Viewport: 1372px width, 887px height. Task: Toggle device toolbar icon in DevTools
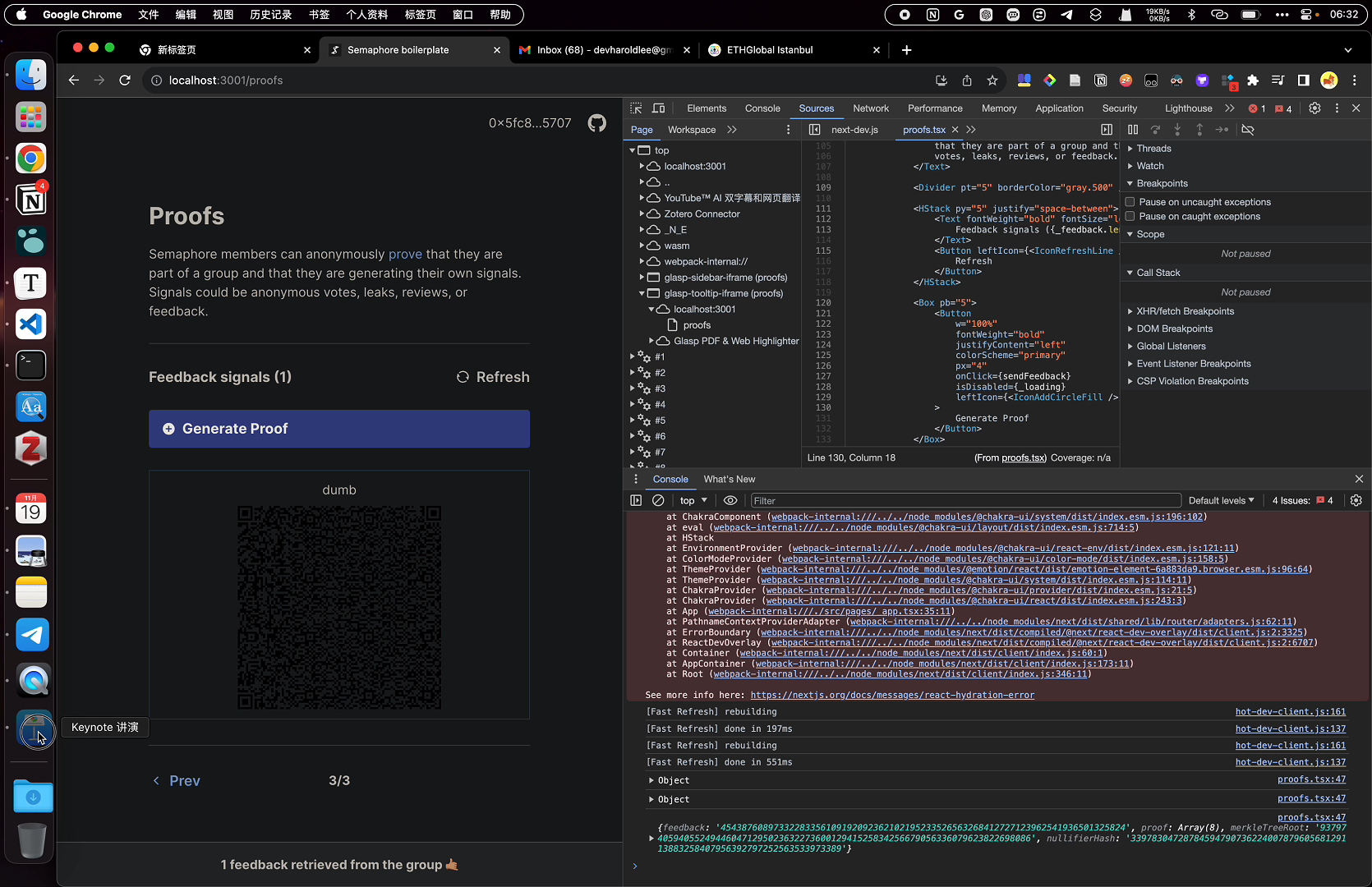pyautogui.click(x=658, y=108)
